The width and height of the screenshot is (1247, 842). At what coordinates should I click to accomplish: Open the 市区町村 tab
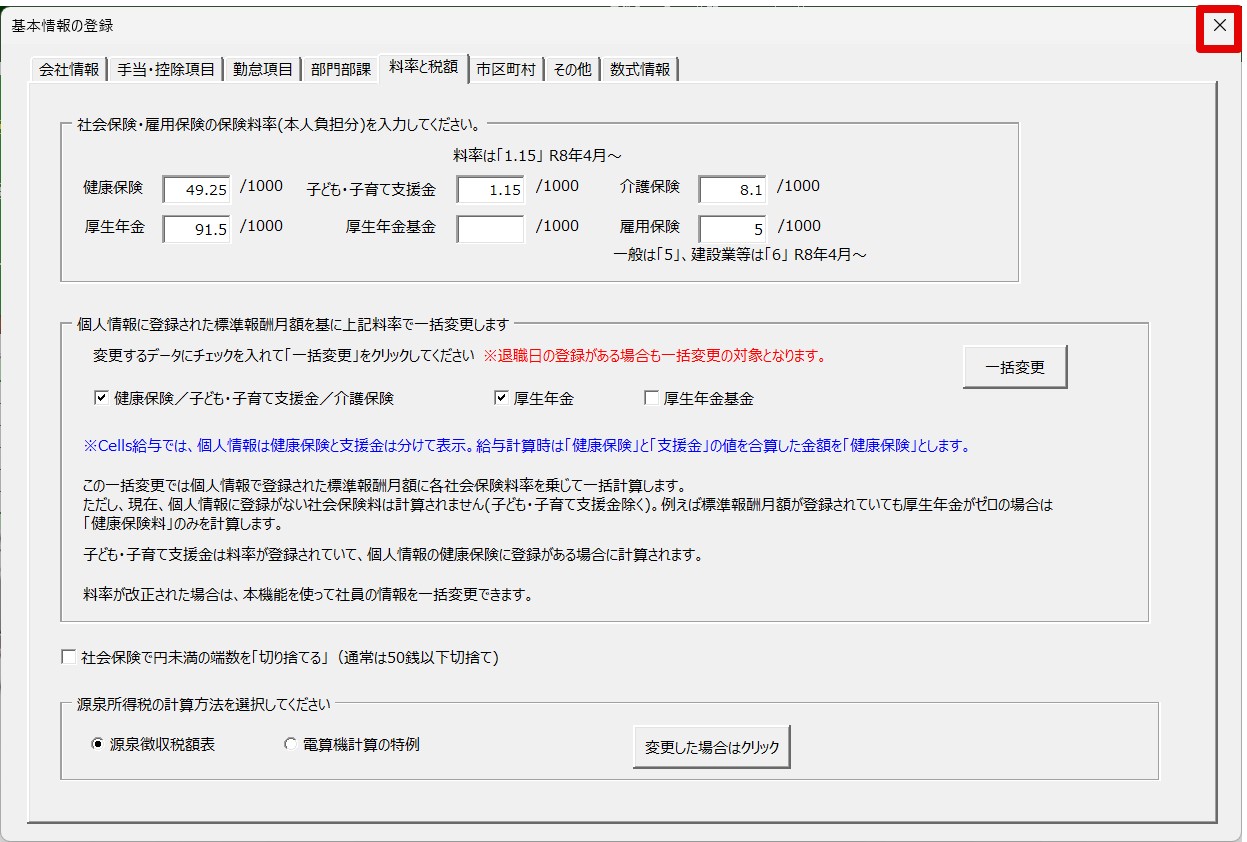[505, 70]
